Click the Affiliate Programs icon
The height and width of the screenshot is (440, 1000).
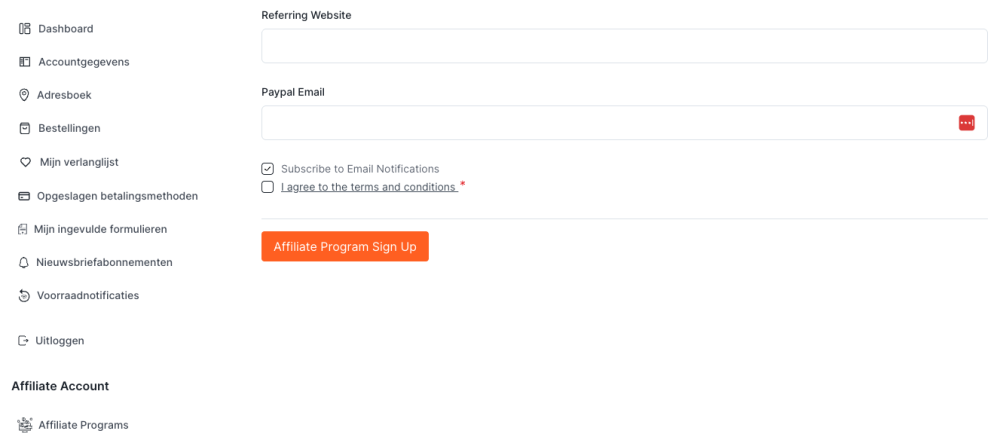pos(25,425)
